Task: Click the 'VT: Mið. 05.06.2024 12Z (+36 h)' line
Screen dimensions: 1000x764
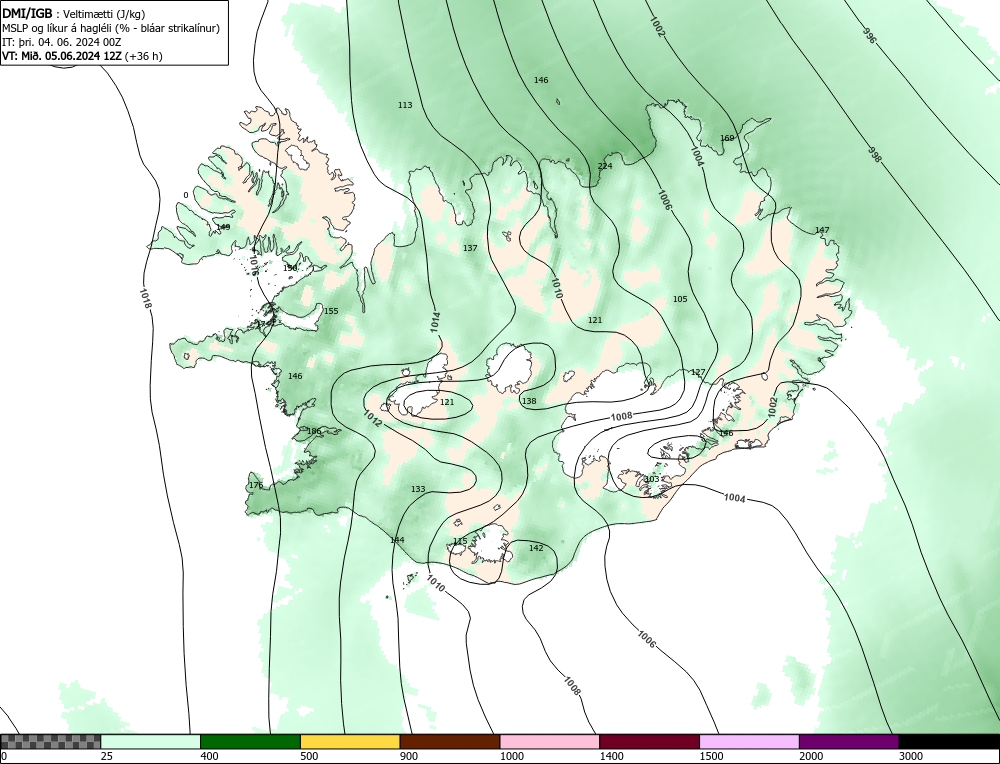Action: coord(82,56)
